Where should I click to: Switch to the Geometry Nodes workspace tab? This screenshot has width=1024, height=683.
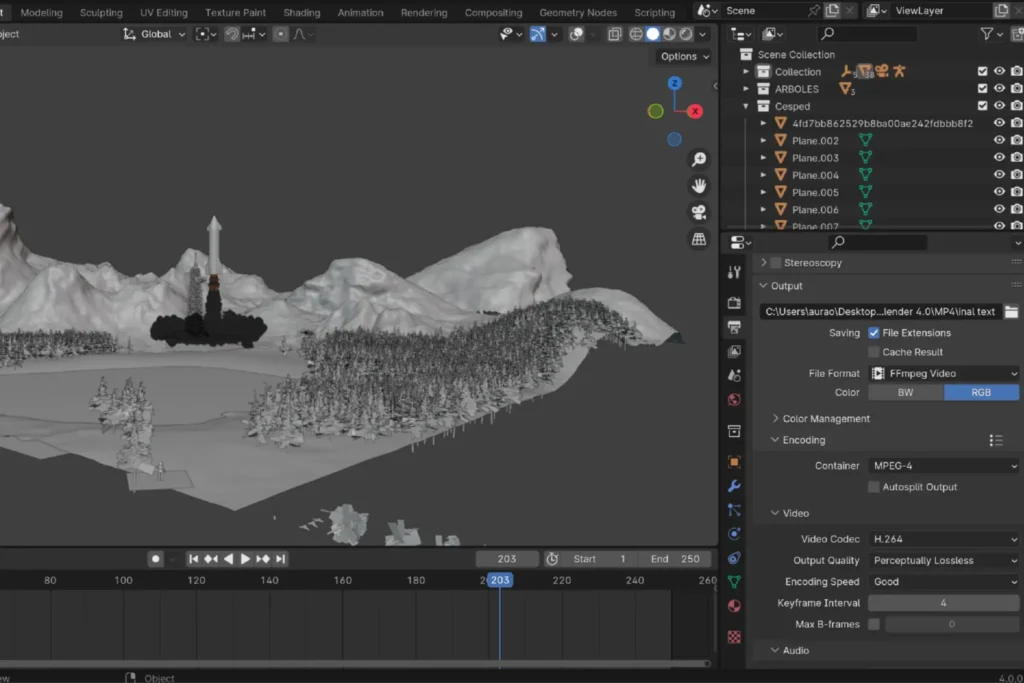pos(578,13)
